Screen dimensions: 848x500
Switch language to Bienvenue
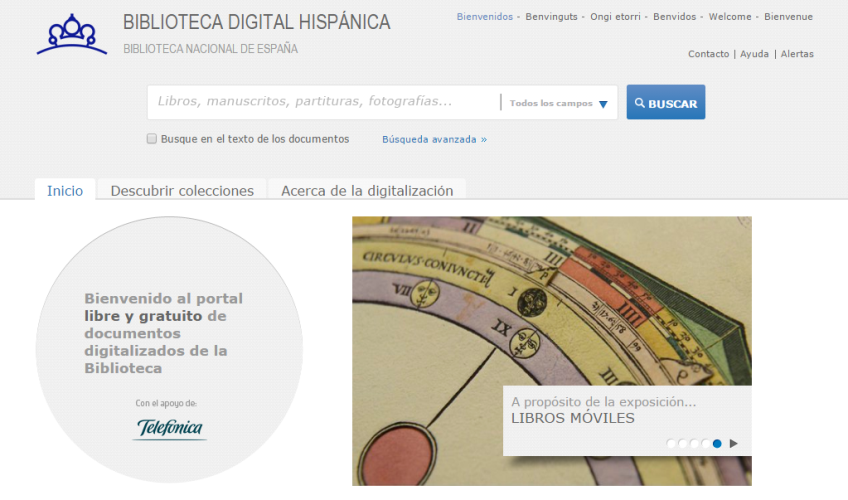pos(788,17)
